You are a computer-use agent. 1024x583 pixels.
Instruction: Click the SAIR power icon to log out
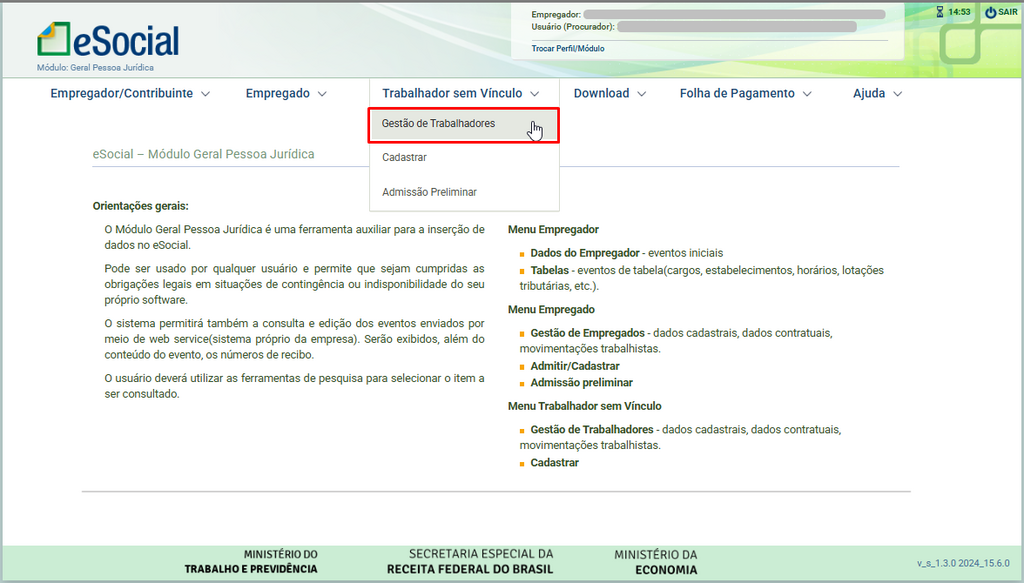(990, 12)
